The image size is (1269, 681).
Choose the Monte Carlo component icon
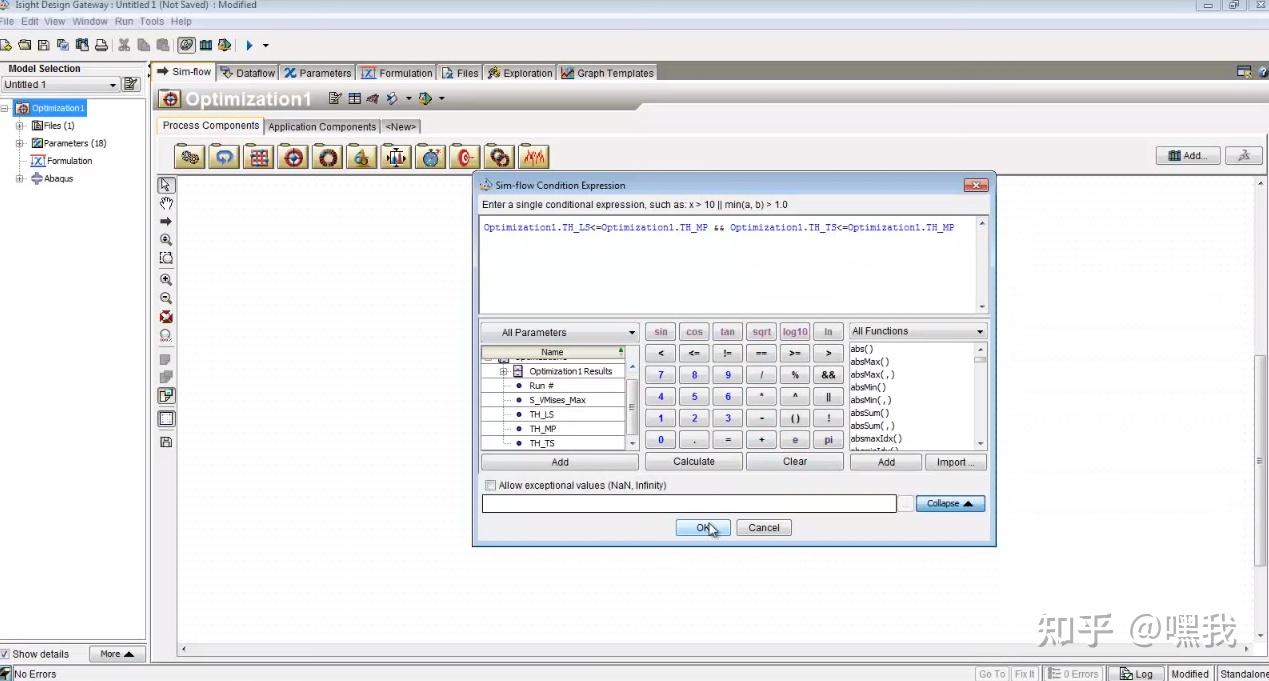pos(327,157)
